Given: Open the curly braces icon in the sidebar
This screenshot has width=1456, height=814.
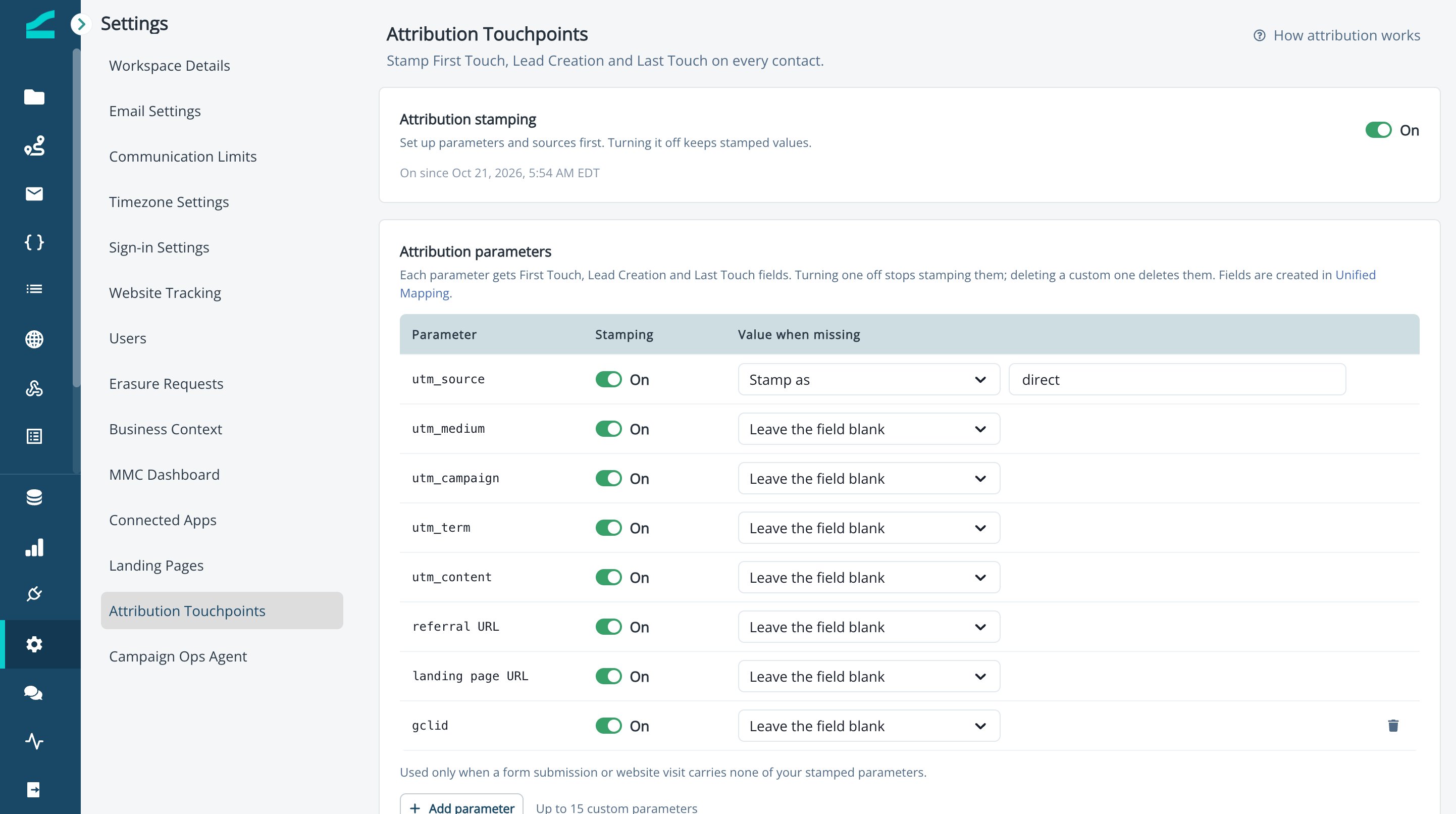Looking at the screenshot, I should click(x=34, y=242).
